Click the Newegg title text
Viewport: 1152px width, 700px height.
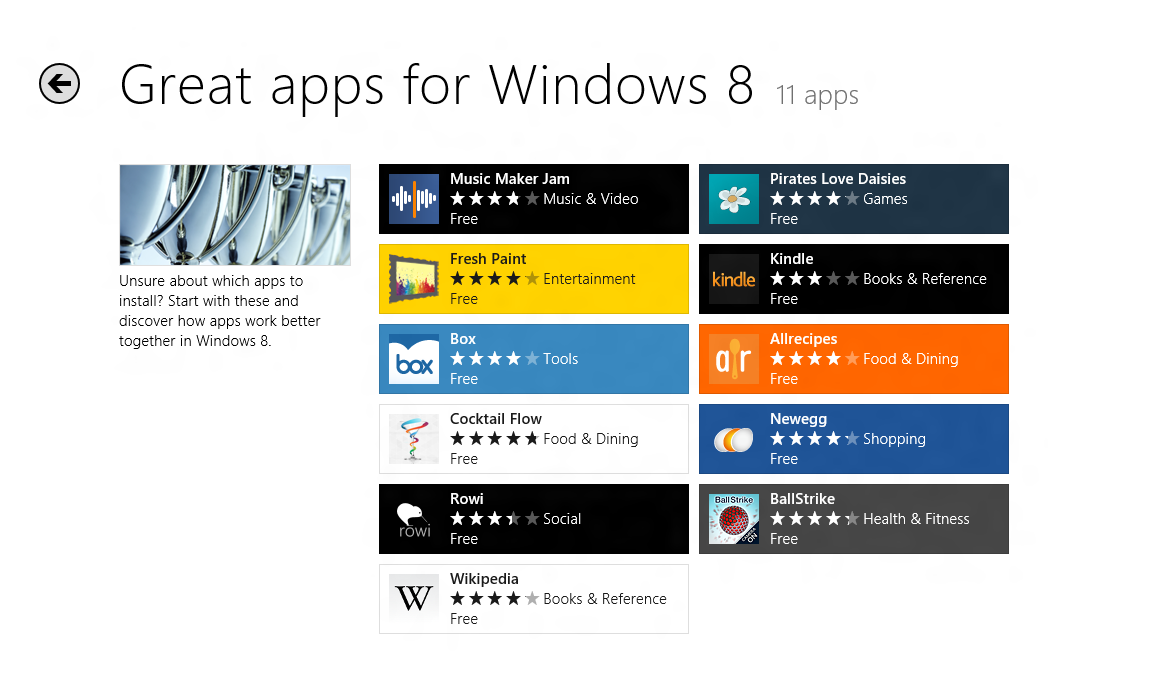pyautogui.click(x=799, y=419)
